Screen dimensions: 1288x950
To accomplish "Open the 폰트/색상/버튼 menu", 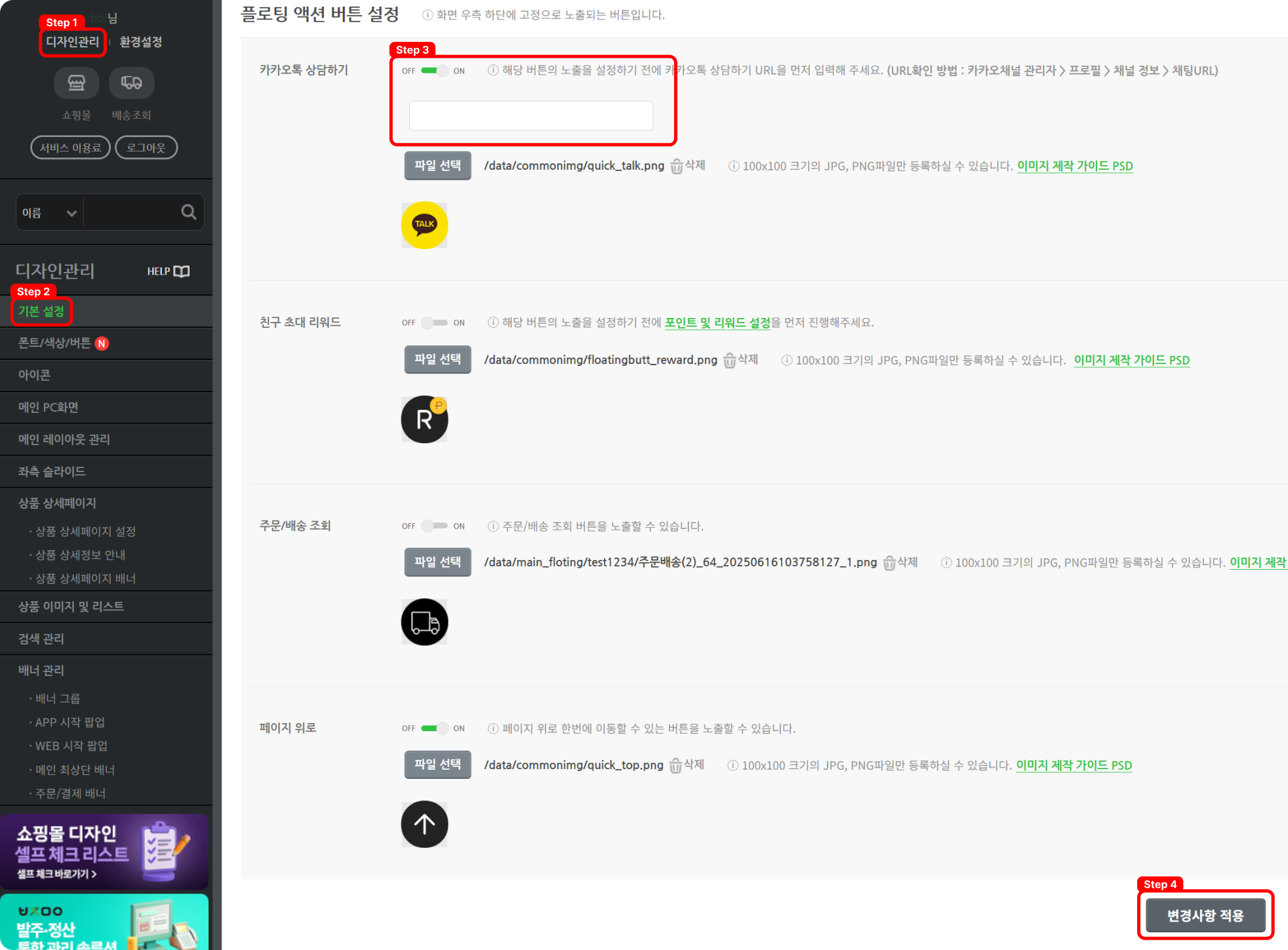I will pyautogui.click(x=54, y=343).
